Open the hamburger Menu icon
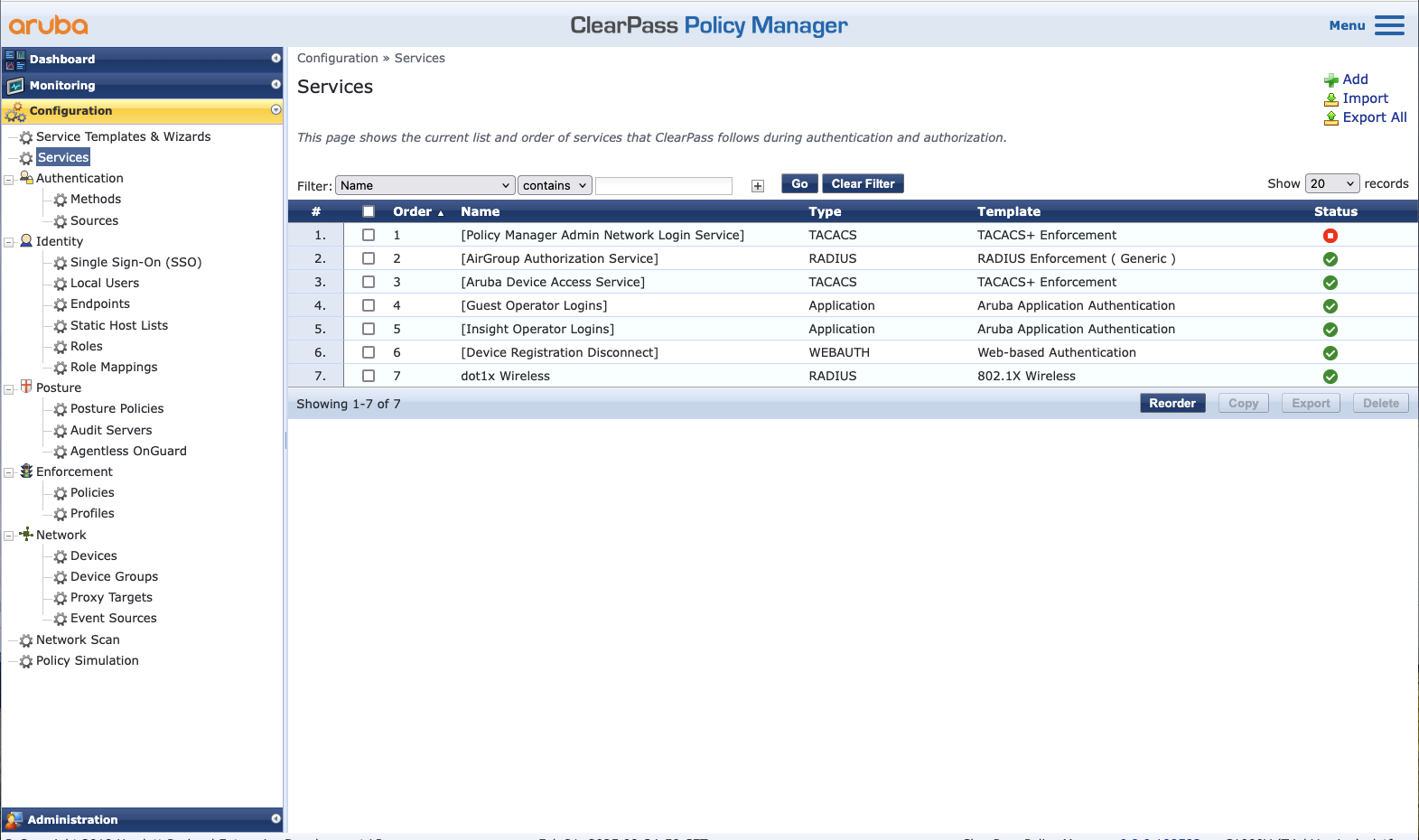This screenshot has width=1419, height=840. (1389, 25)
